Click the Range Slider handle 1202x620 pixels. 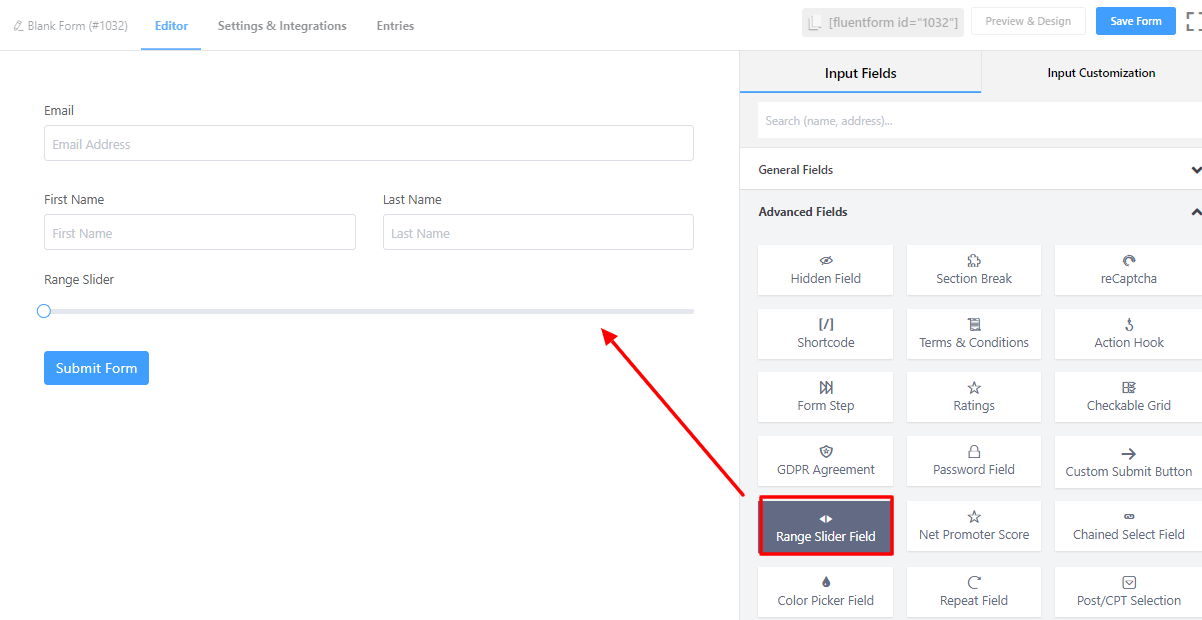click(x=44, y=311)
